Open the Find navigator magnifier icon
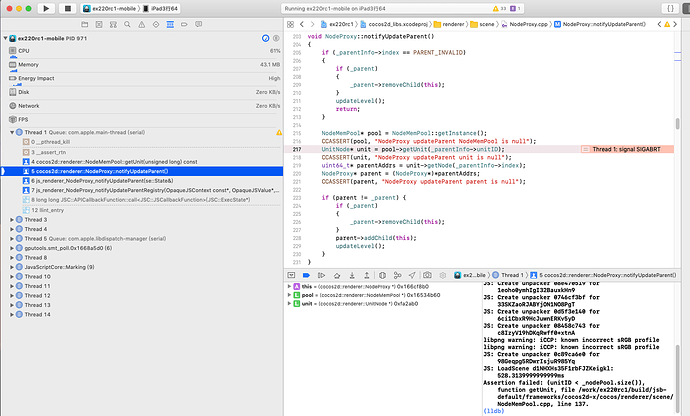The height and width of the screenshot is (416, 690). click(127, 24)
